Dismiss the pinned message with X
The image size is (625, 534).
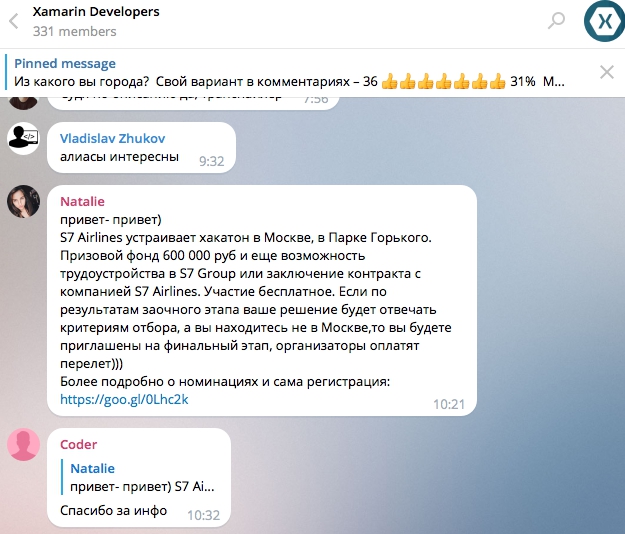point(607,72)
